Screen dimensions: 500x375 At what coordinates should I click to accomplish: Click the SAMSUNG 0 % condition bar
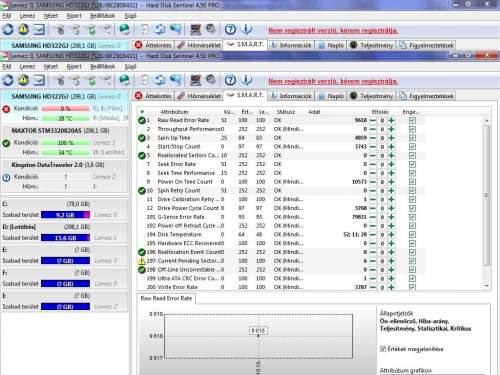(66, 109)
